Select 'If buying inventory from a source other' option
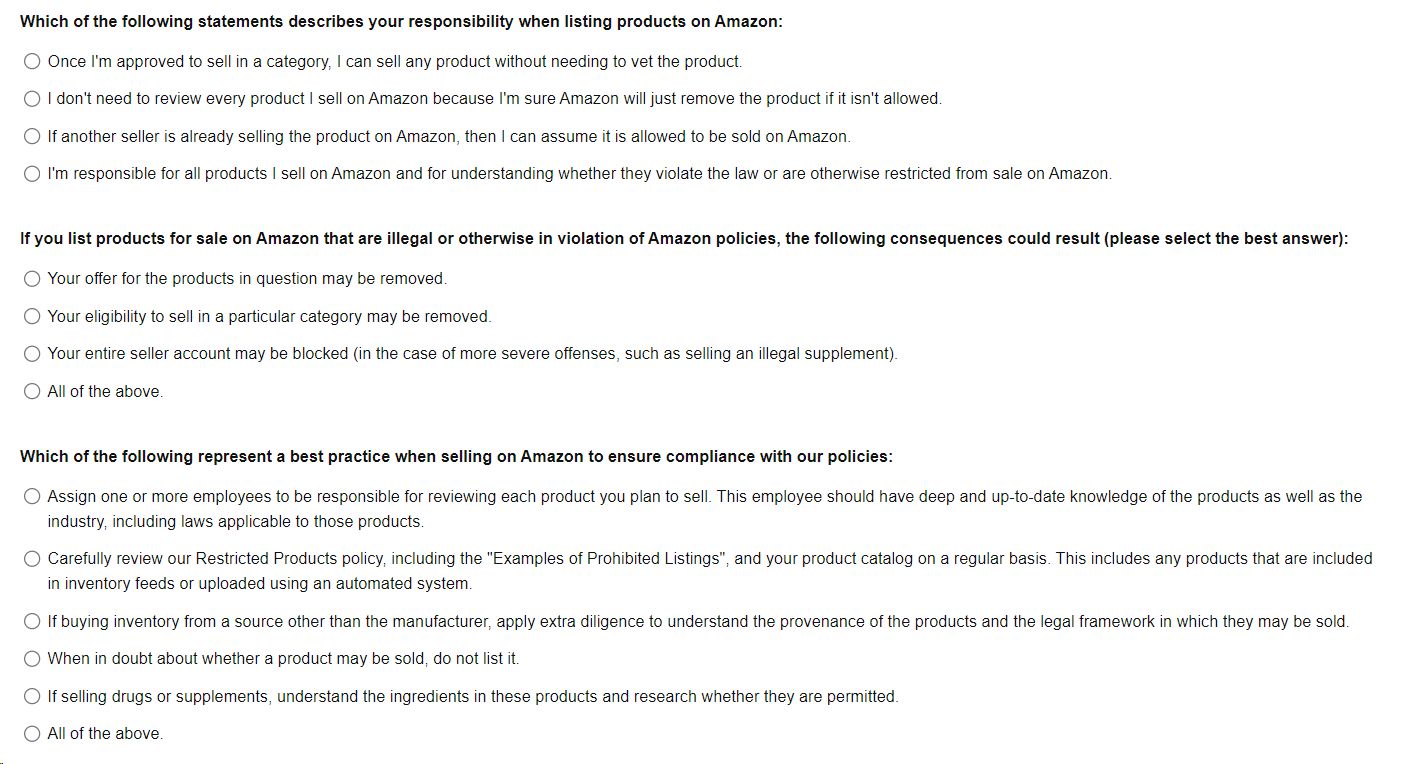Screen dimensions: 1405x764 click(32, 622)
